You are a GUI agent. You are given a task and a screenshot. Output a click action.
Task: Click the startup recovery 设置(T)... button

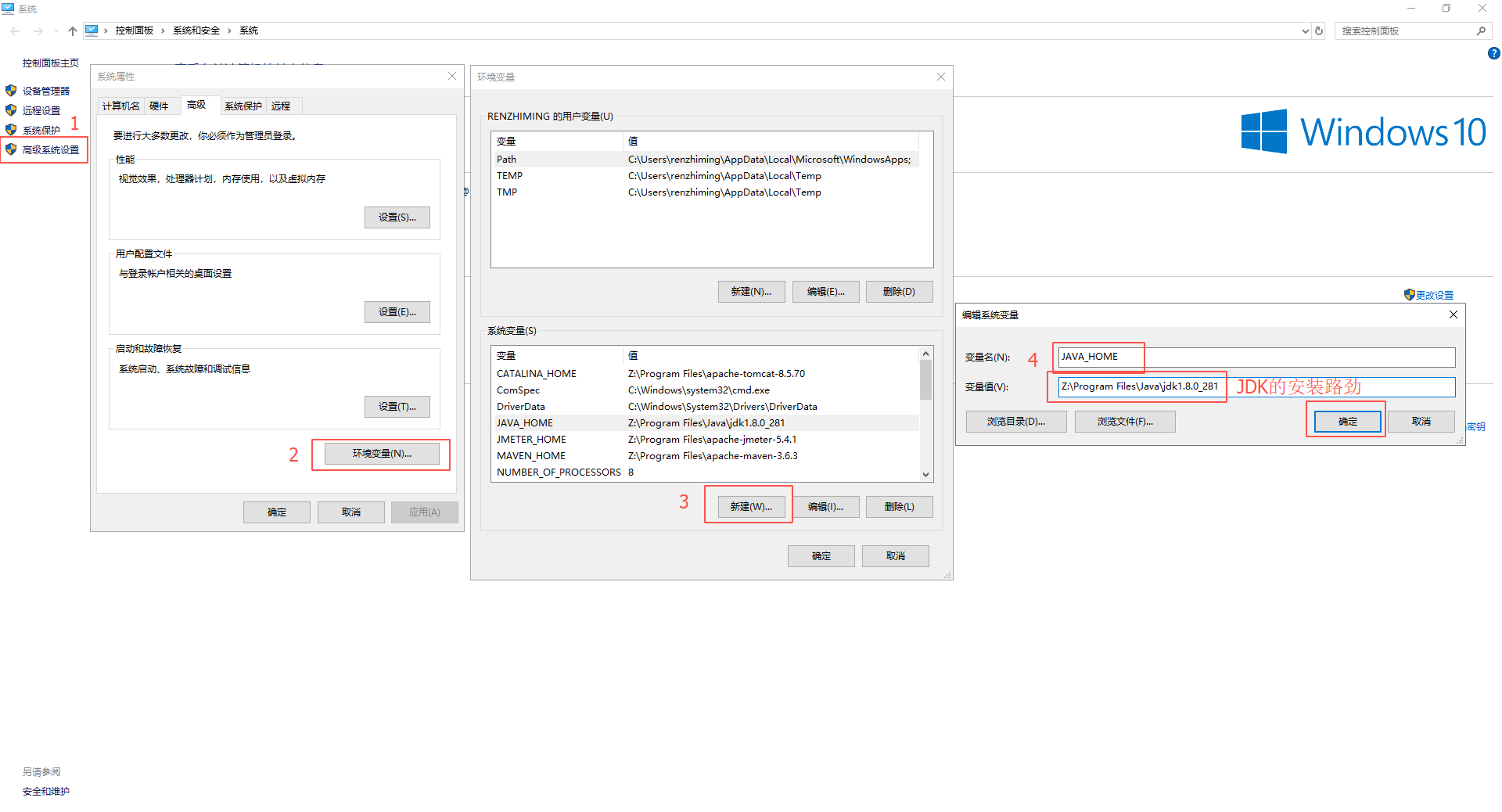(397, 407)
